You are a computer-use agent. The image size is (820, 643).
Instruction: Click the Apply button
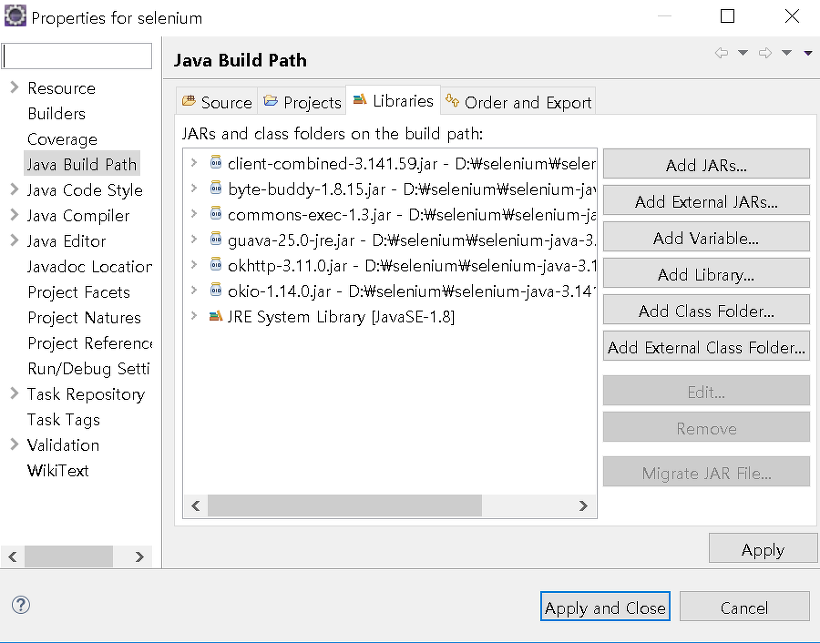(x=762, y=549)
